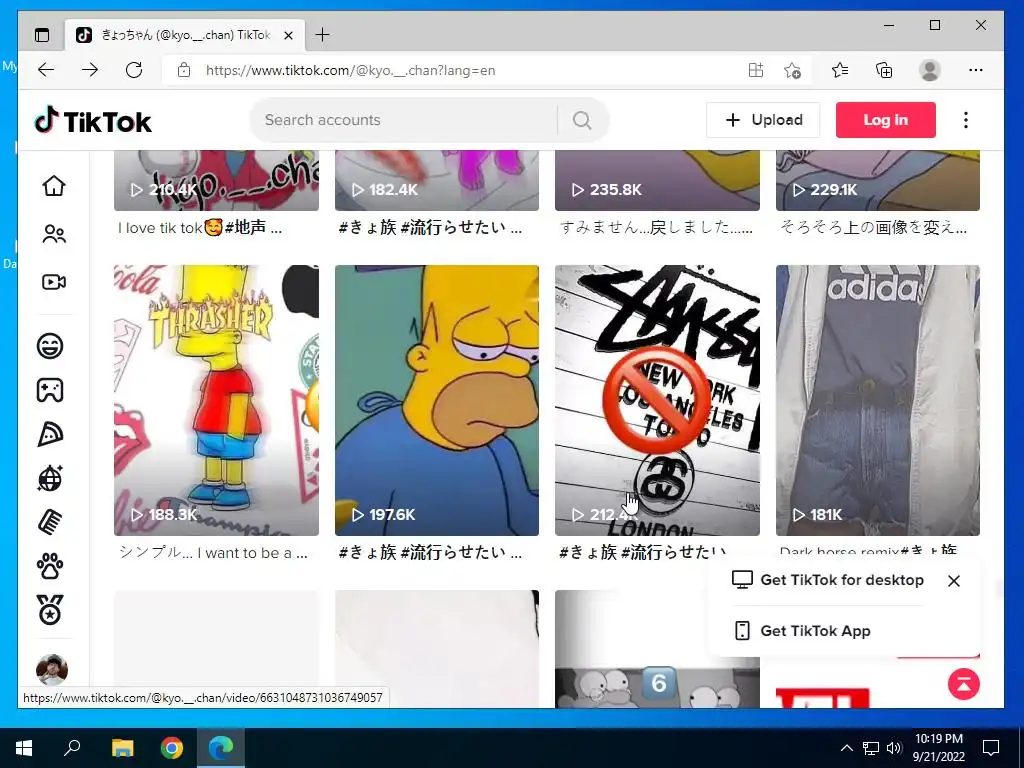This screenshot has width=1024, height=768.
Task: Open the Bart Simpson Thrasher video thumbnail
Action: (x=216, y=400)
